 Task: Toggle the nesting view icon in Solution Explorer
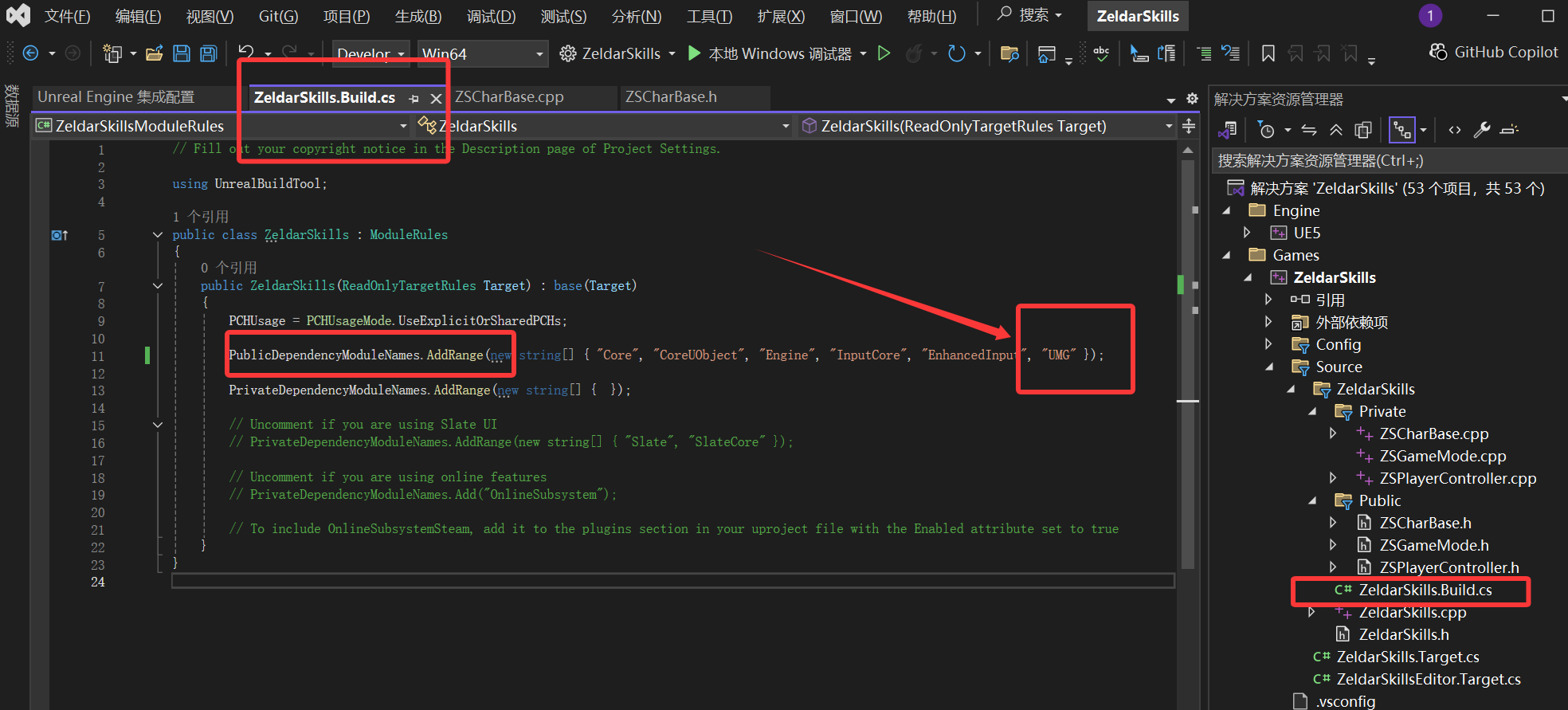click(x=1401, y=130)
